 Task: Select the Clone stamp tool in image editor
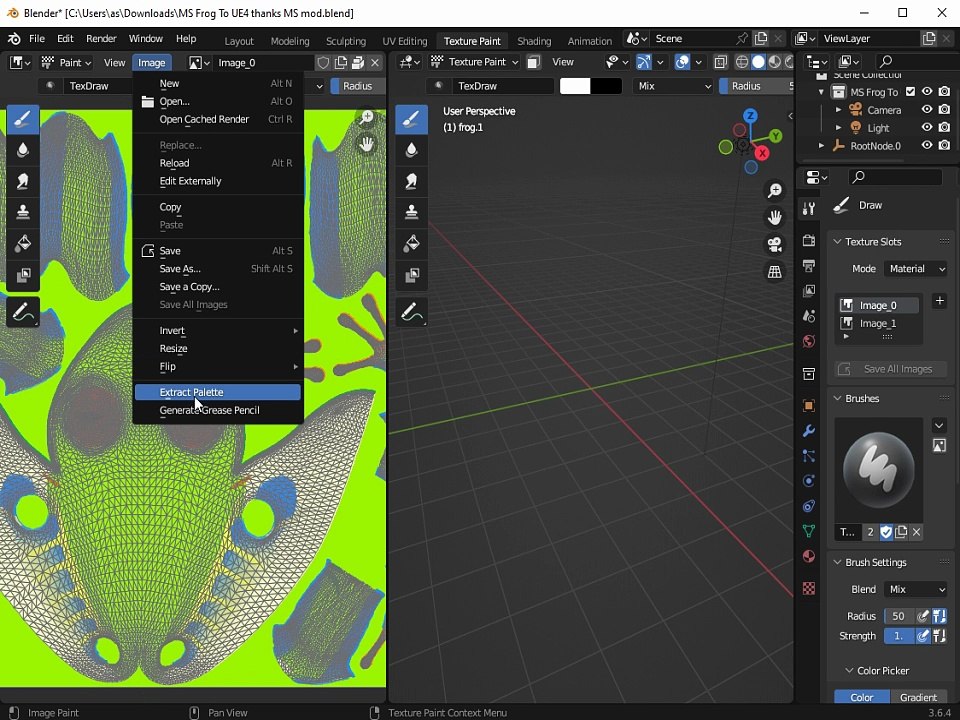coord(23,212)
